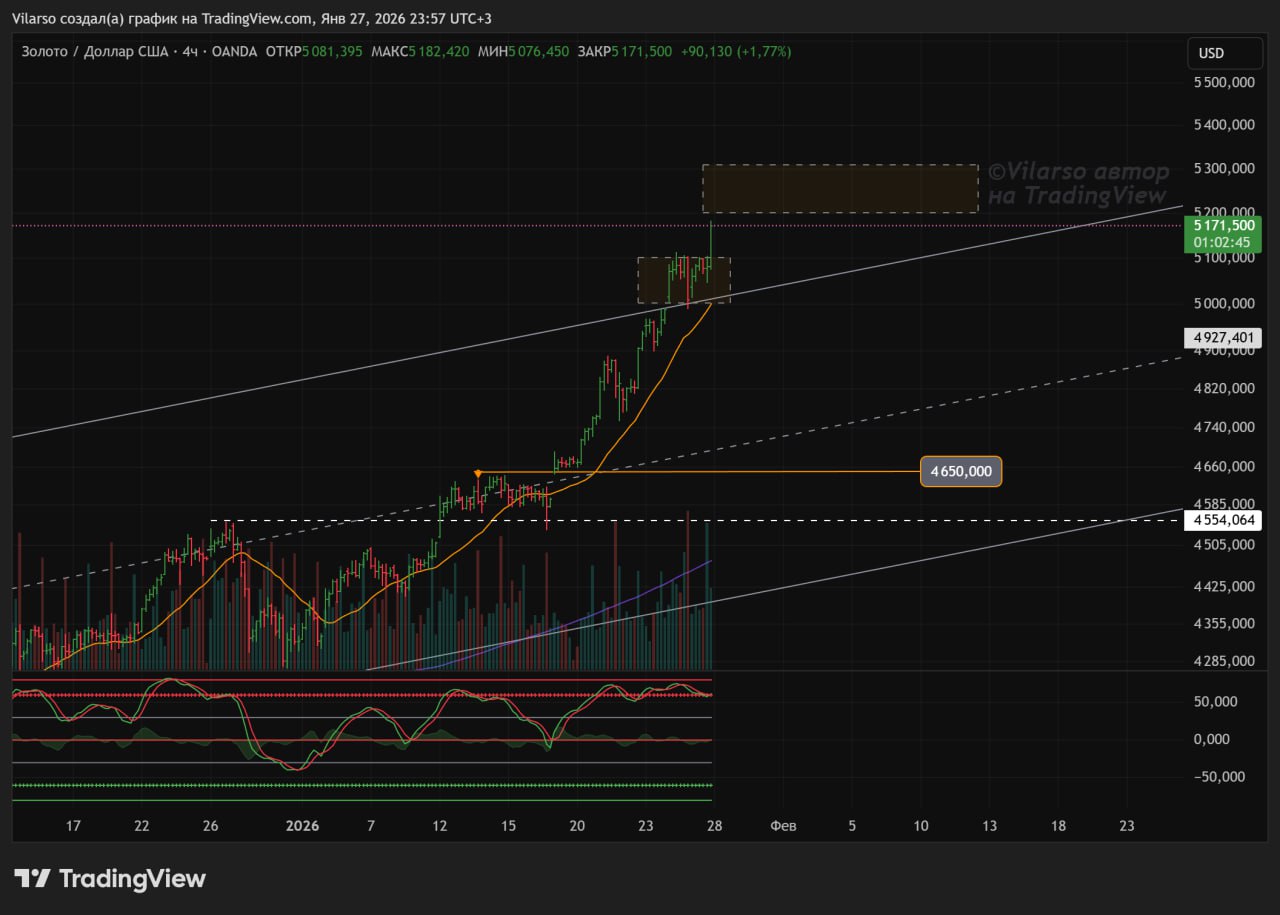The width and height of the screenshot is (1280, 915).
Task: Click the TradingView.com header caption
Action: point(256,19)
